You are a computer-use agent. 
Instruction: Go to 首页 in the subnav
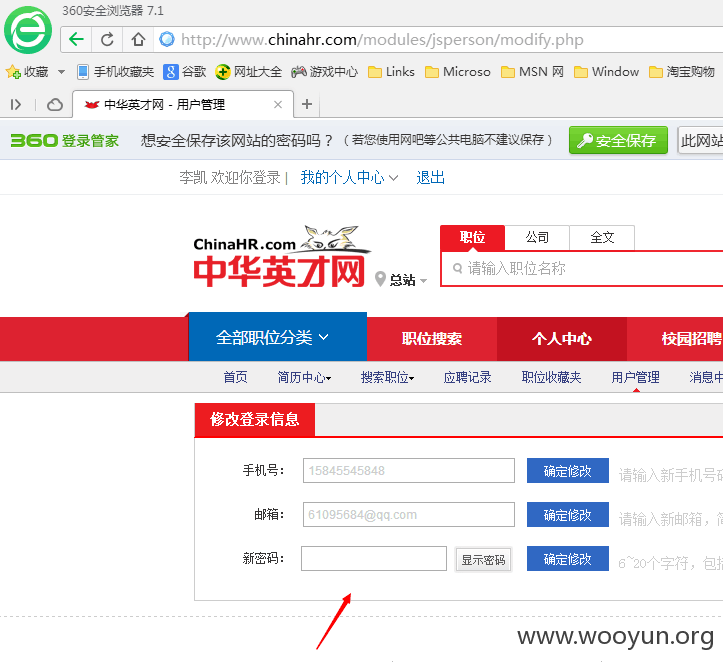click(236, 377)
